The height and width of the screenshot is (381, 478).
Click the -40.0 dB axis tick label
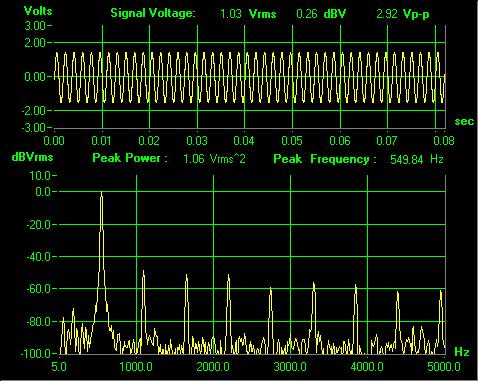click(x=39, y=257)
